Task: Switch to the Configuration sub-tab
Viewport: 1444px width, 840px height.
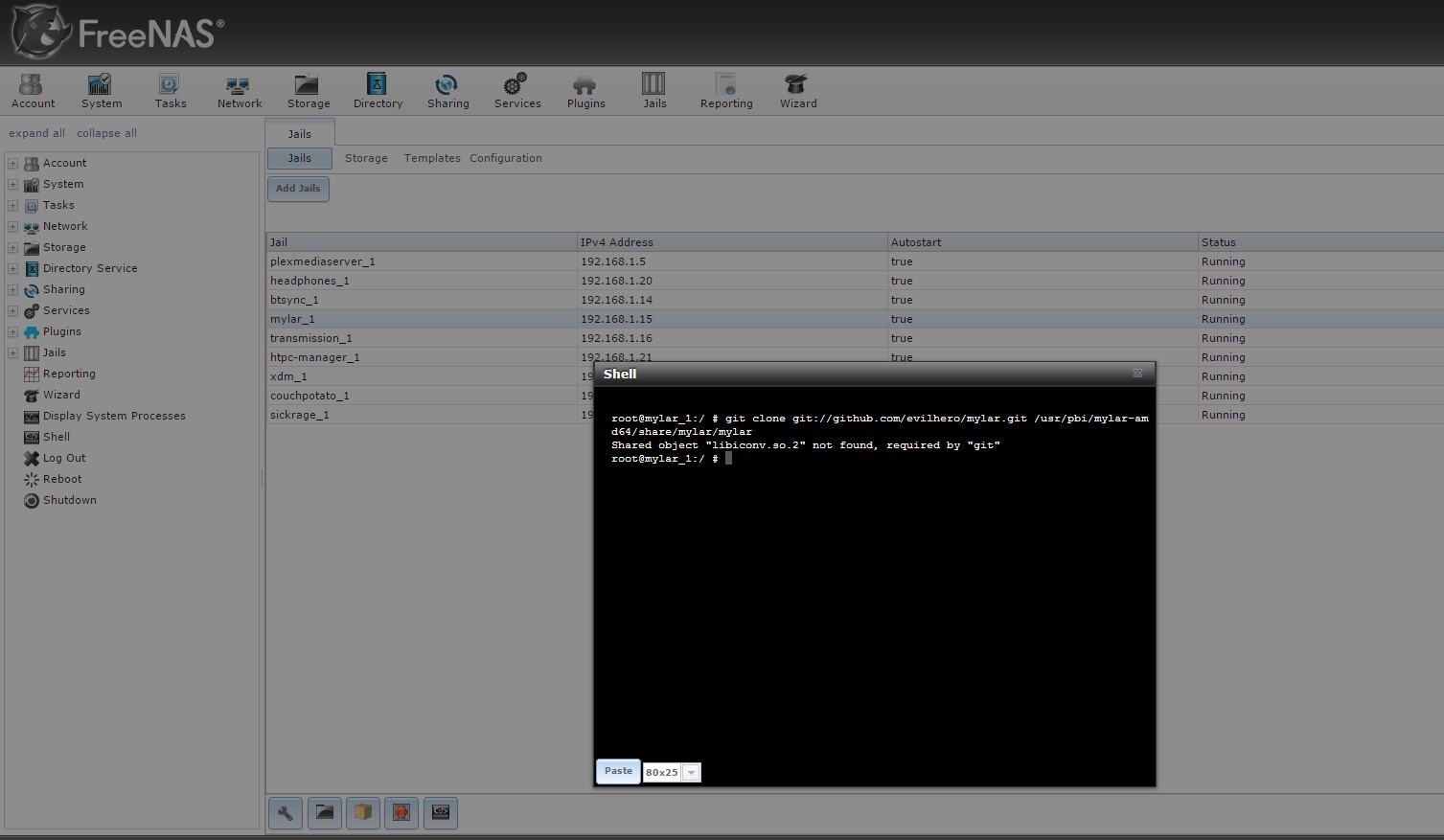Action: click(506, 158)
